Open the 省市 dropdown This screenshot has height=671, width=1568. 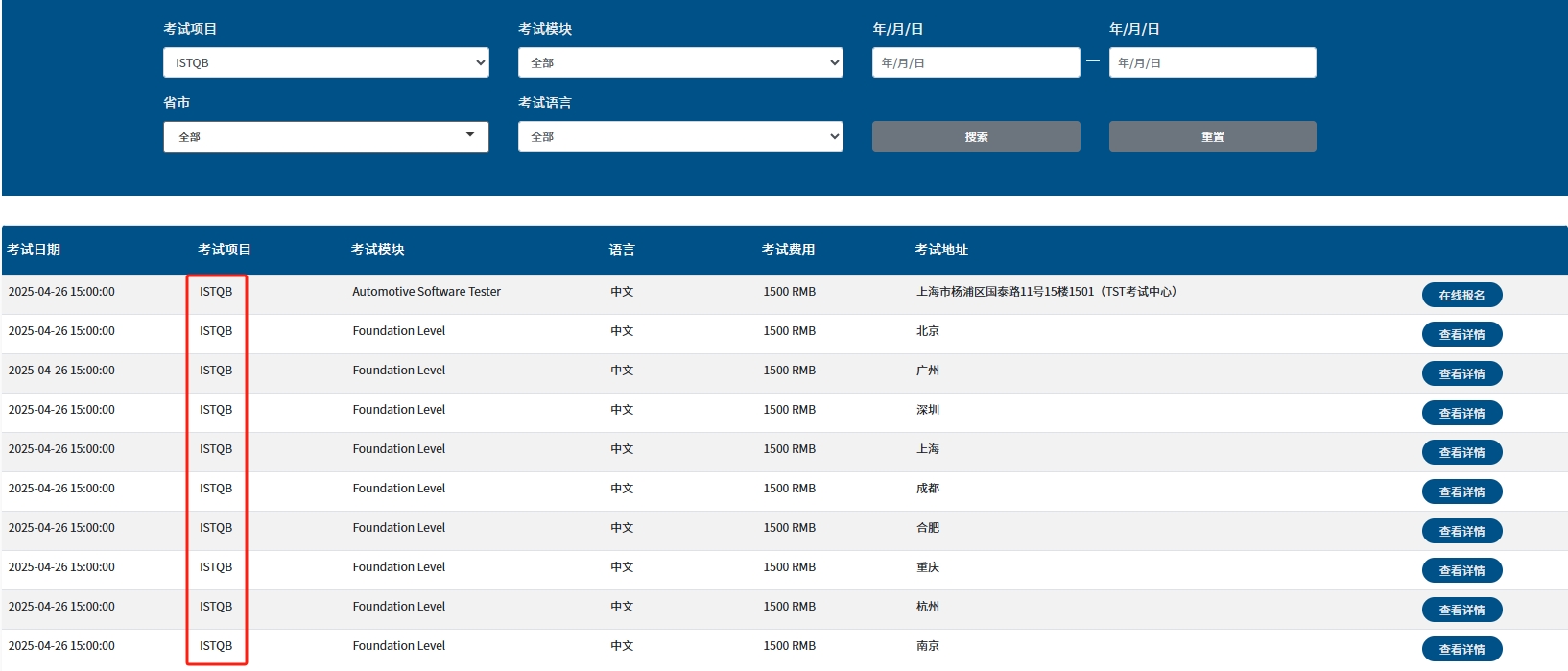tap(325, 136)
